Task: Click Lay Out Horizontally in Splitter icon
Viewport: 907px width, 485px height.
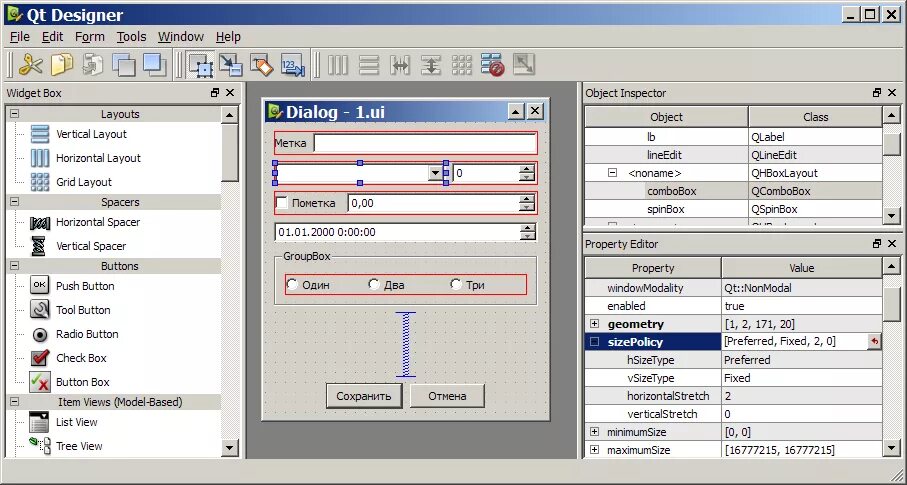Action: (400, 64)
